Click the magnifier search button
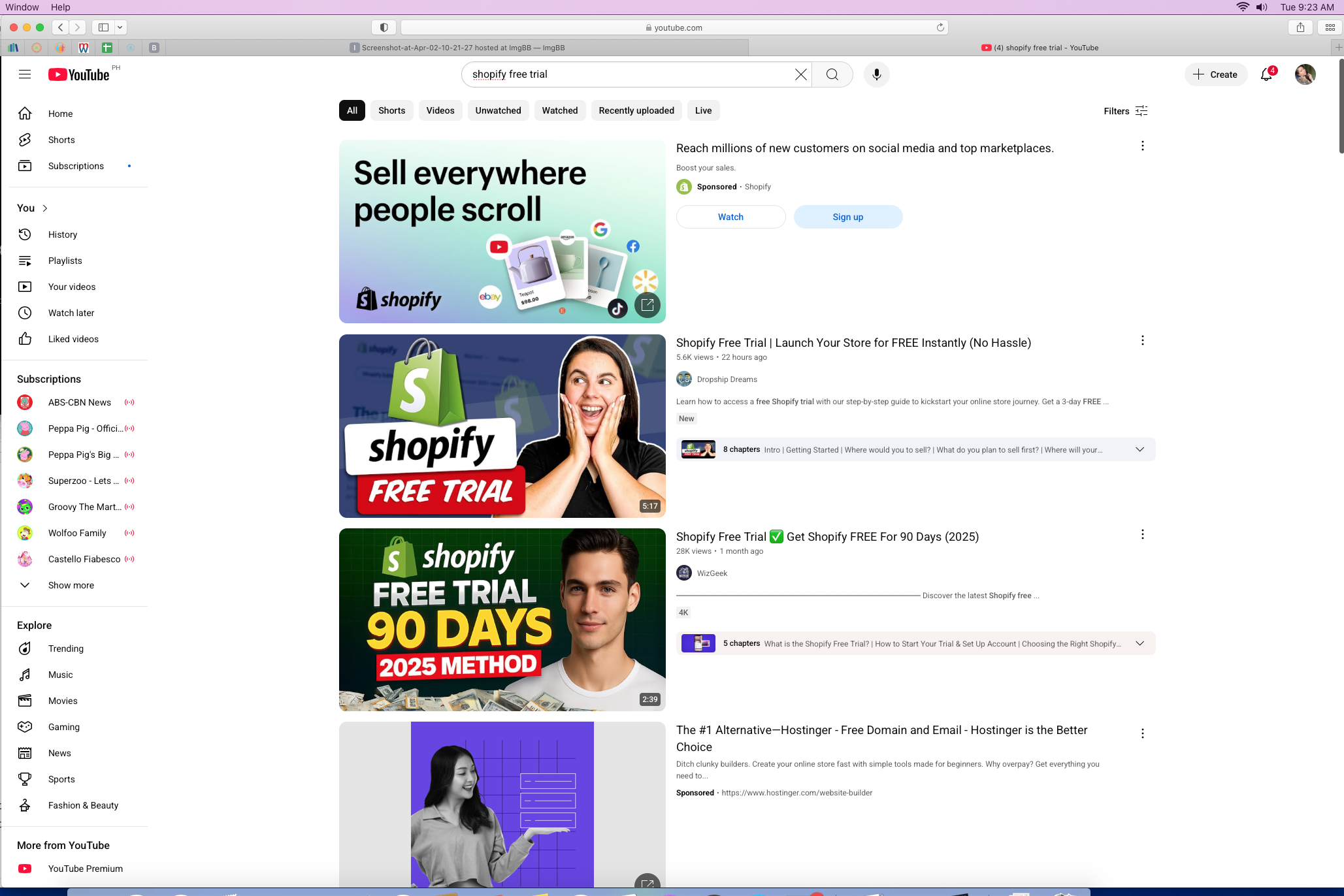Image resolution: width=1344 pixels, height=896 pixels. pyautogui.click(x=832, y=74)
